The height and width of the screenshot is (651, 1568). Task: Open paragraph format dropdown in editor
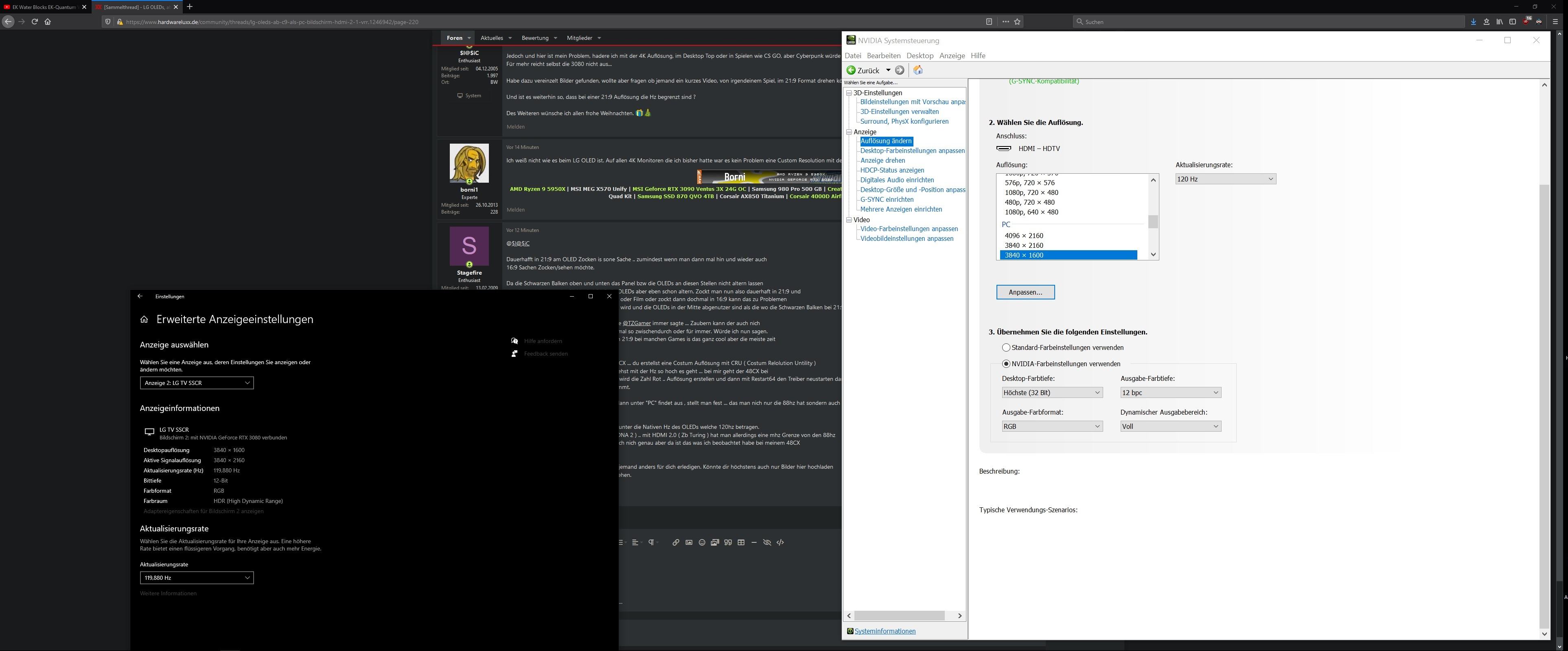point(653,542)
